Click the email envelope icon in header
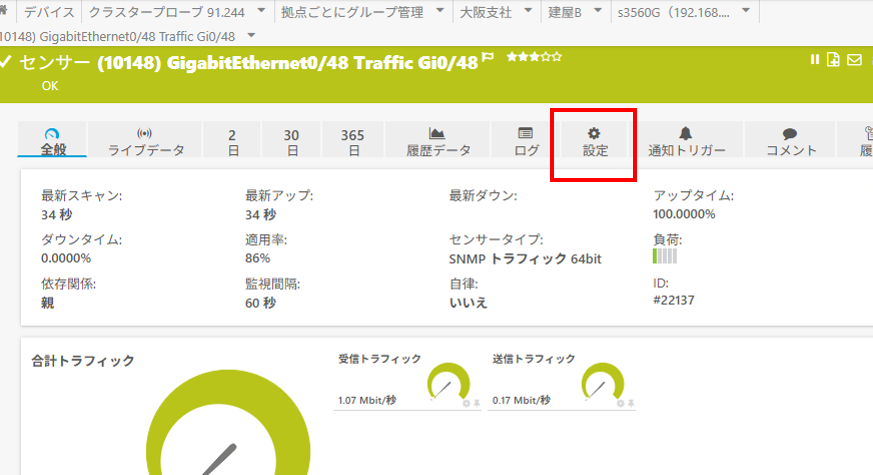 point(854,60)
